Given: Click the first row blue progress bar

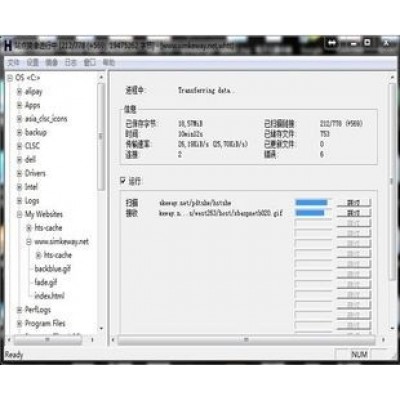Looking at the screenshot, I should pyautogui.click(x=312, y=203).
